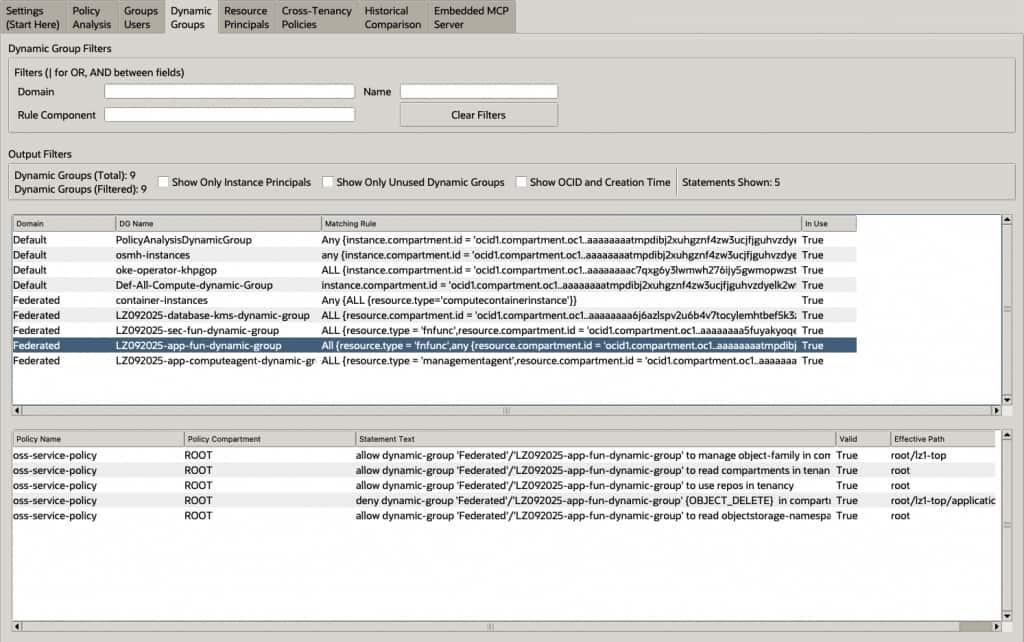Open the Embedded MCP Server tab
This screenshot has height=642, width=1024.
pyautogui.click(x=471, y=18)
